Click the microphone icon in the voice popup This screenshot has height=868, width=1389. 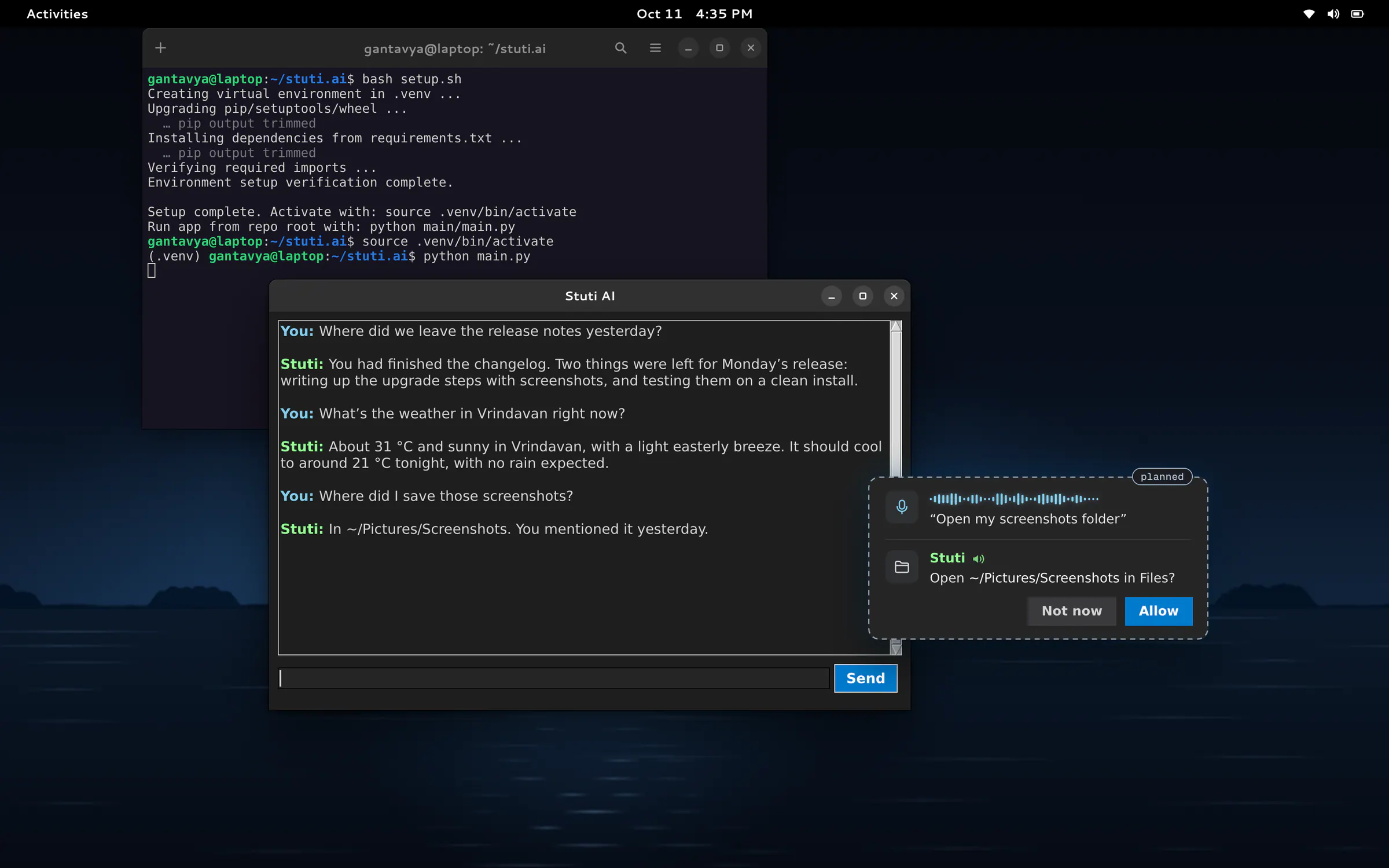tap(902, 507)
